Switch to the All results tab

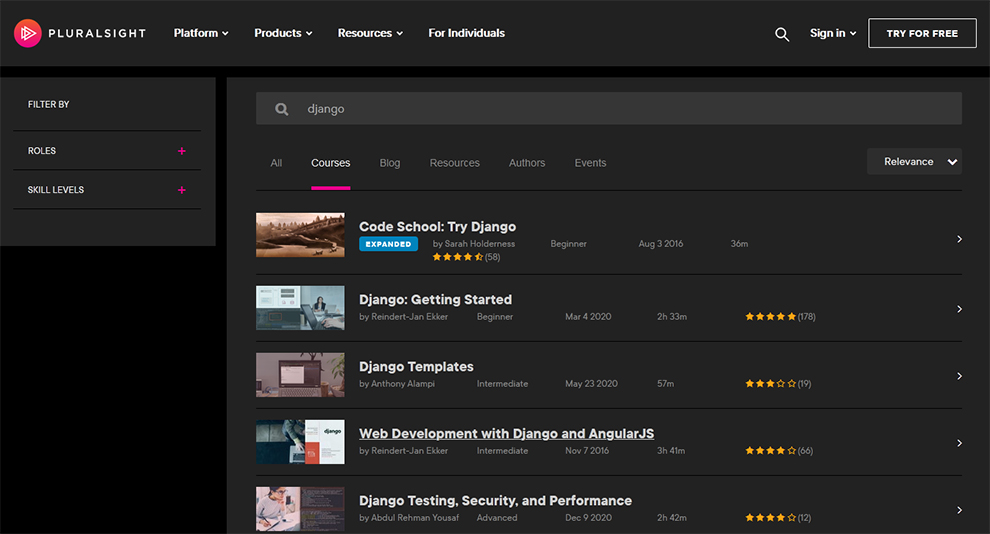(276, 163)
